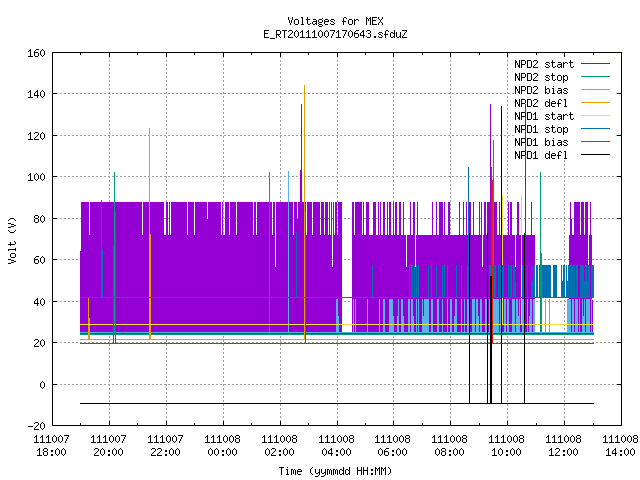Click the 10:00 x-axis time label
The image size is (640, 480).
click(x=506, y=452)
